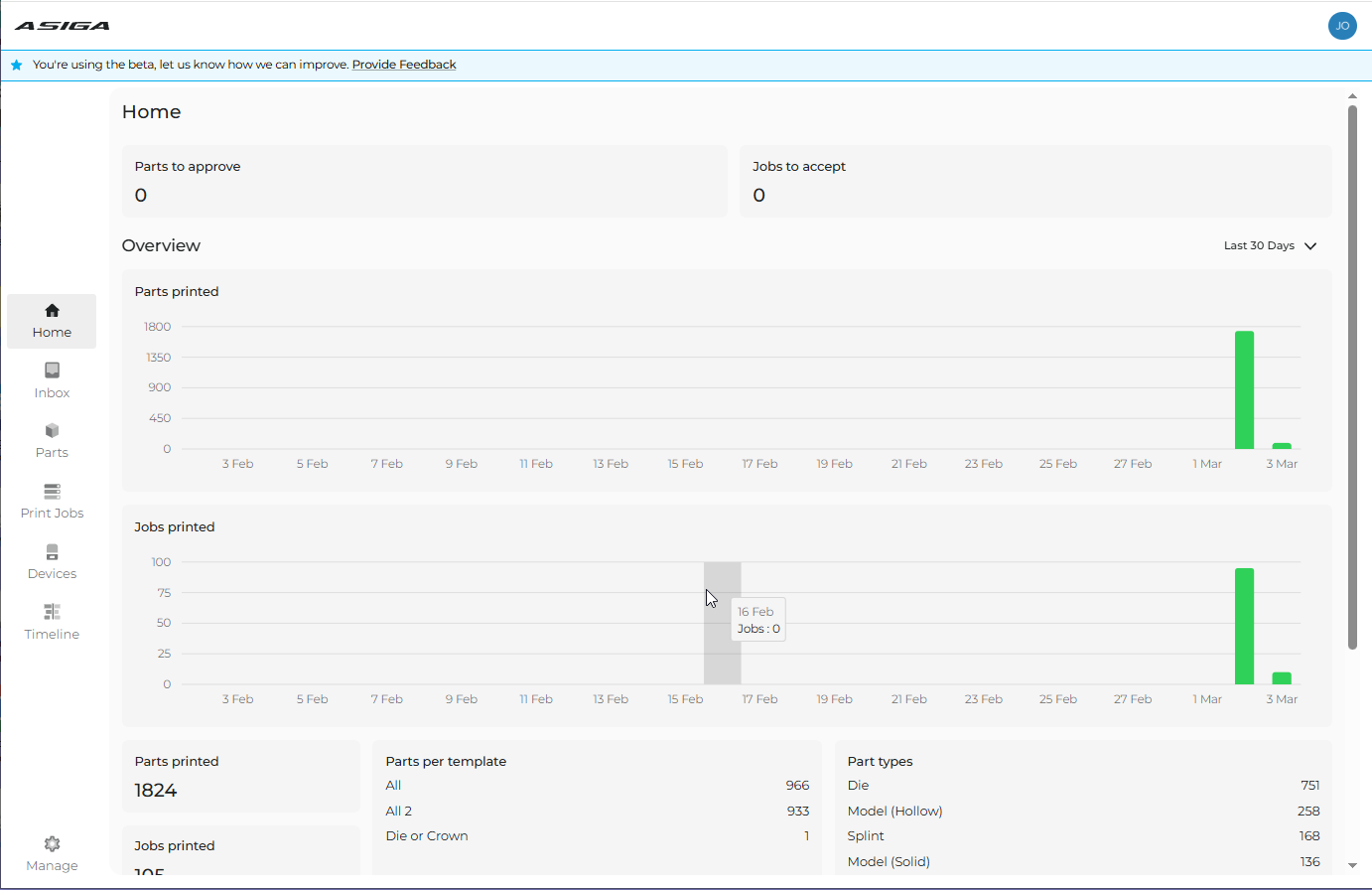This screenshot has width=1372, height=890.
Task: Click the 'Overview' section heading
Action: click(x=161, y=245)
